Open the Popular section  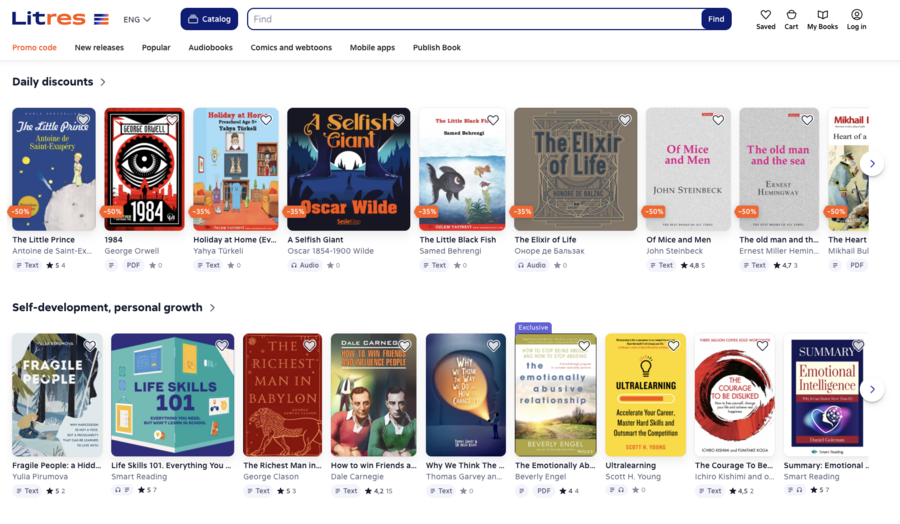tap(156, 48)
